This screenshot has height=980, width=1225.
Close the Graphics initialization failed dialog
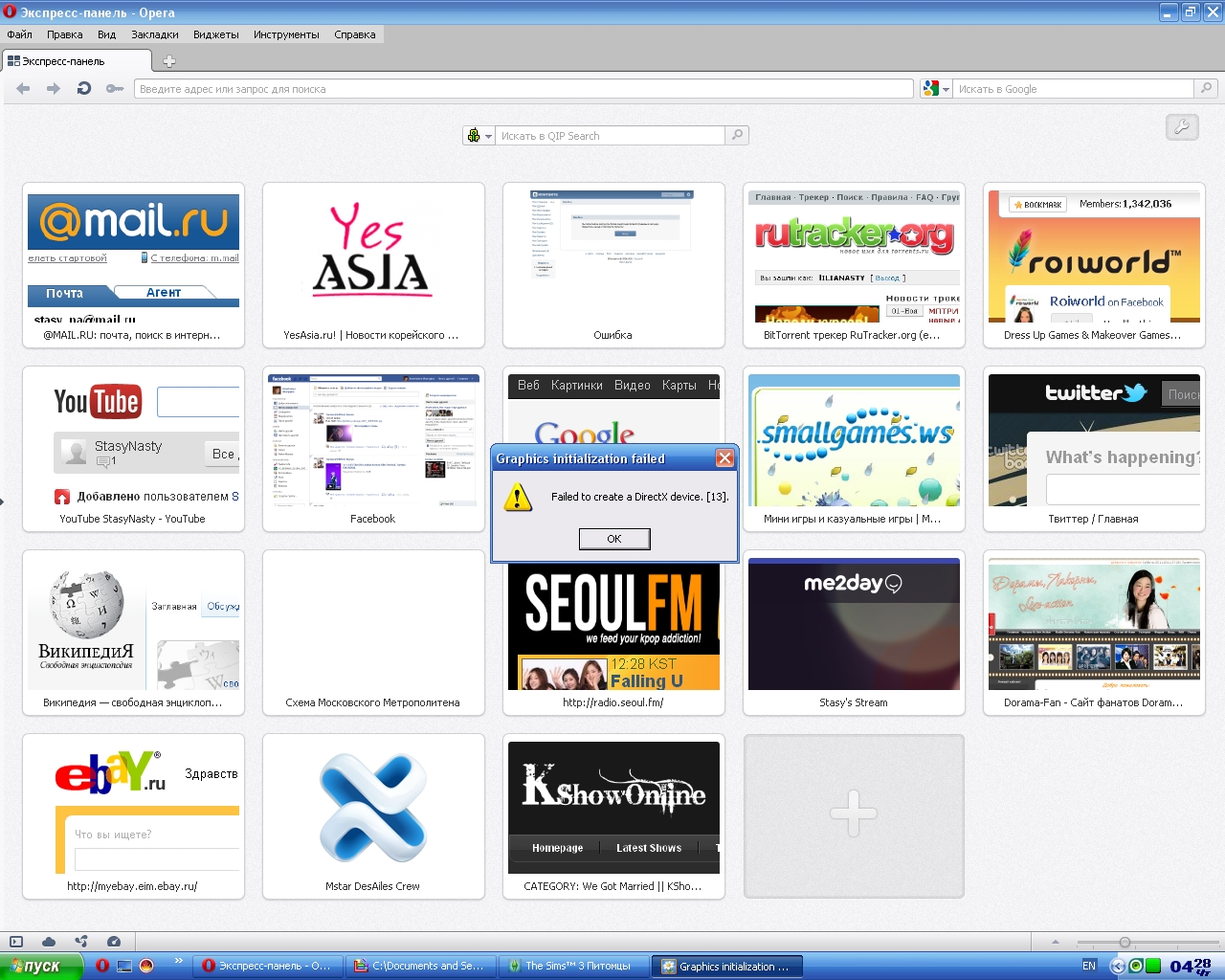[x=724, y=458]
